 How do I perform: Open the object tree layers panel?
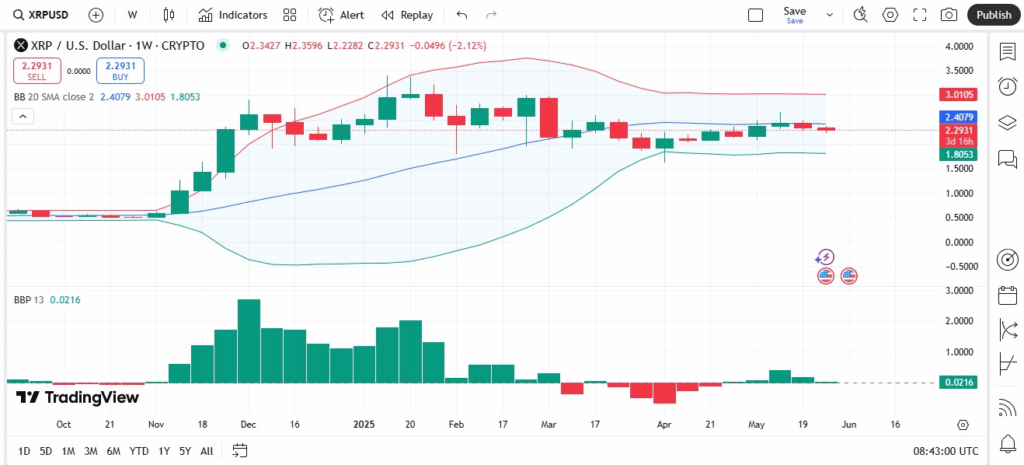coord(1007,122)
